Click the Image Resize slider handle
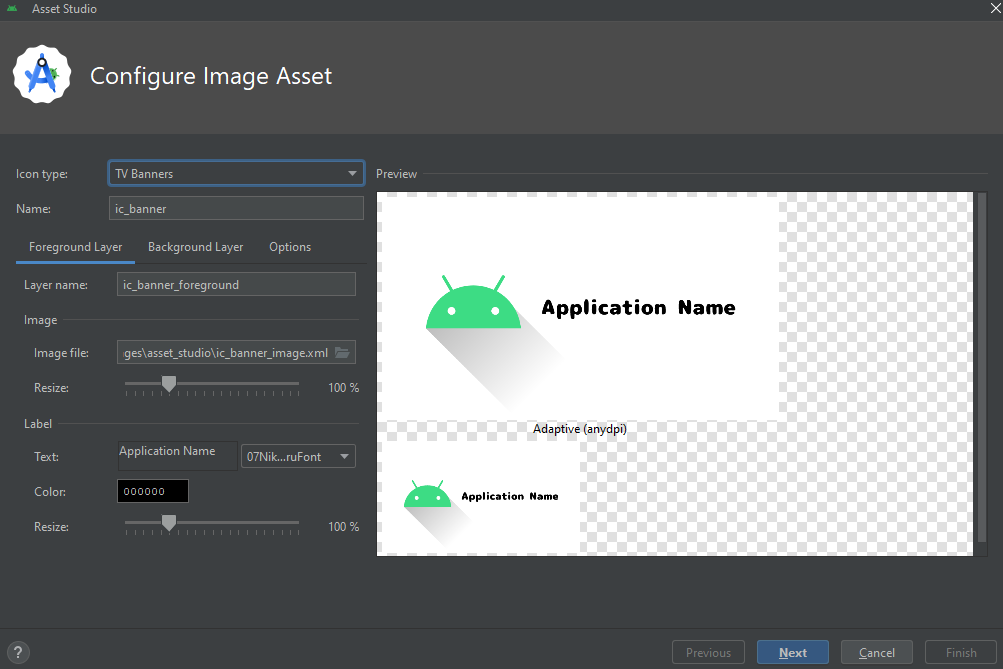Image resolution: width=1003 pixels, height=669 pixels. coord(169,384)
